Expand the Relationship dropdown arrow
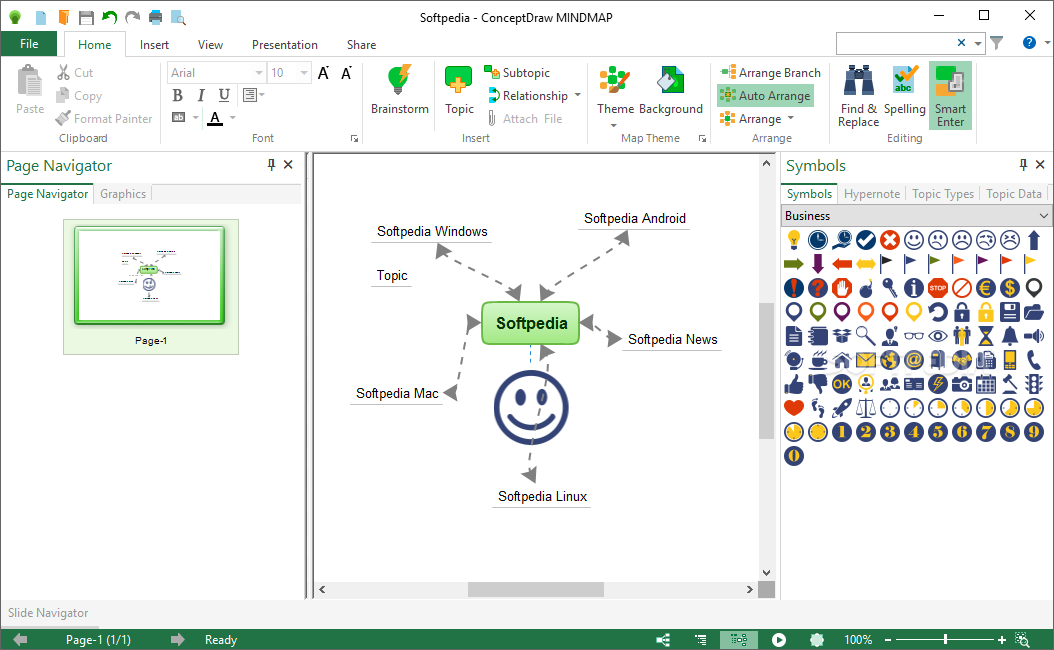Screen dimensions: 1054x650 coord(577,95)
